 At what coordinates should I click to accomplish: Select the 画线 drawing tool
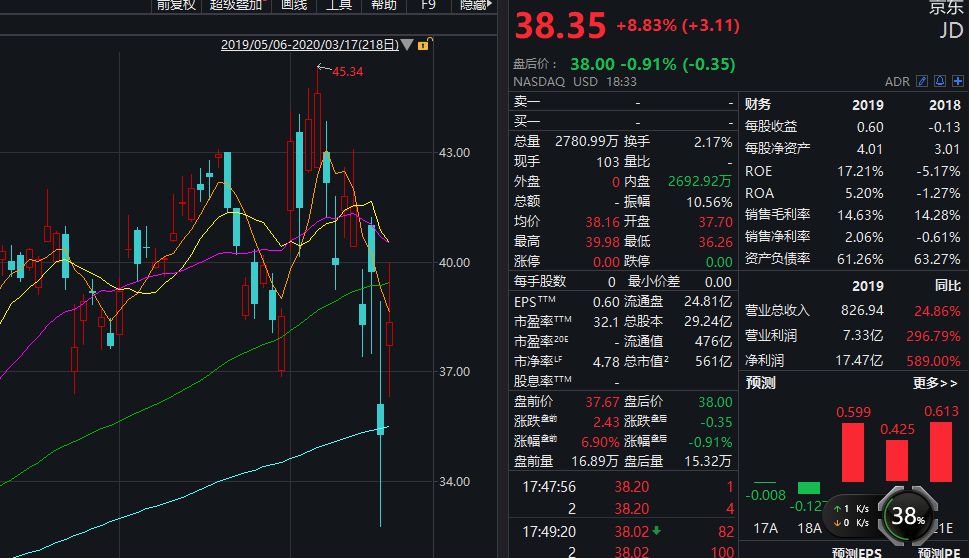pyautogui.click(x=294, y=5)
